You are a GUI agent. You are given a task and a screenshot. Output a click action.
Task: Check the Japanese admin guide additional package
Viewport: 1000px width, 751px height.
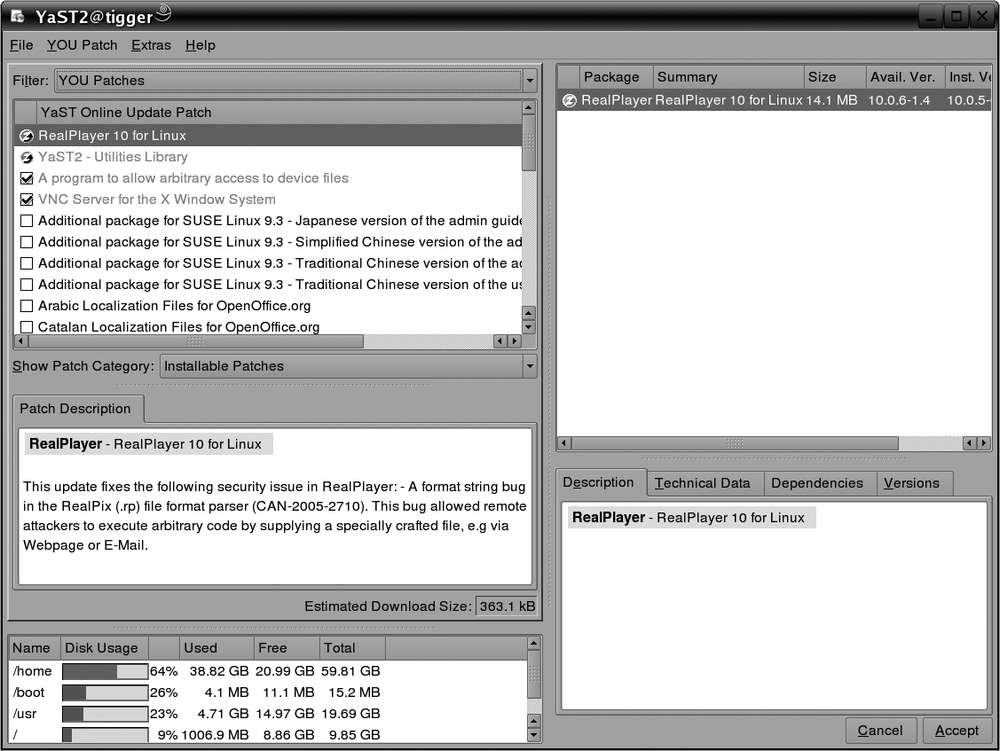click(x=26, y=221)
